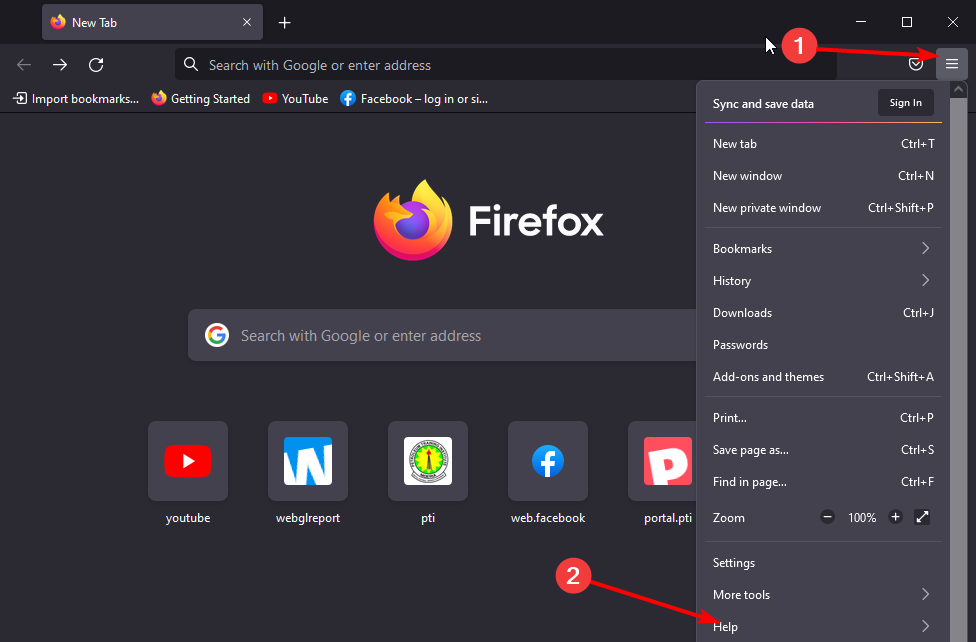Screen dimensions: 976x642
Task: Open Downloads from menu
Action: coord(823,313)
